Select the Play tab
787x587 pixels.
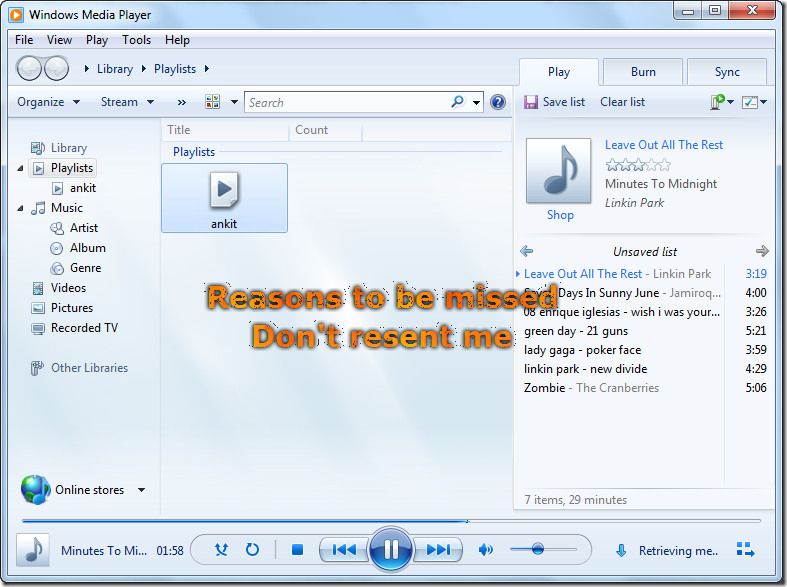(x=559, y=72)
